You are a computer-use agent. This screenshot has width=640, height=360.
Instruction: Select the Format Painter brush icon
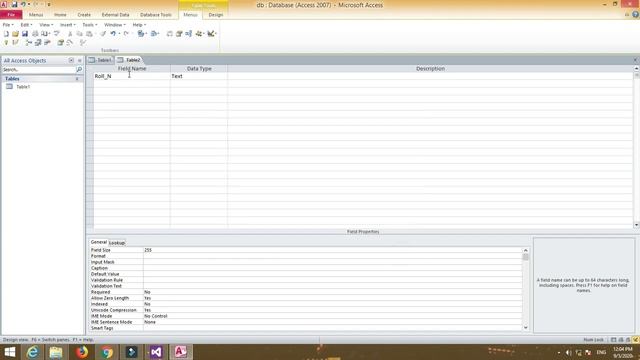(x=103, y=34)
